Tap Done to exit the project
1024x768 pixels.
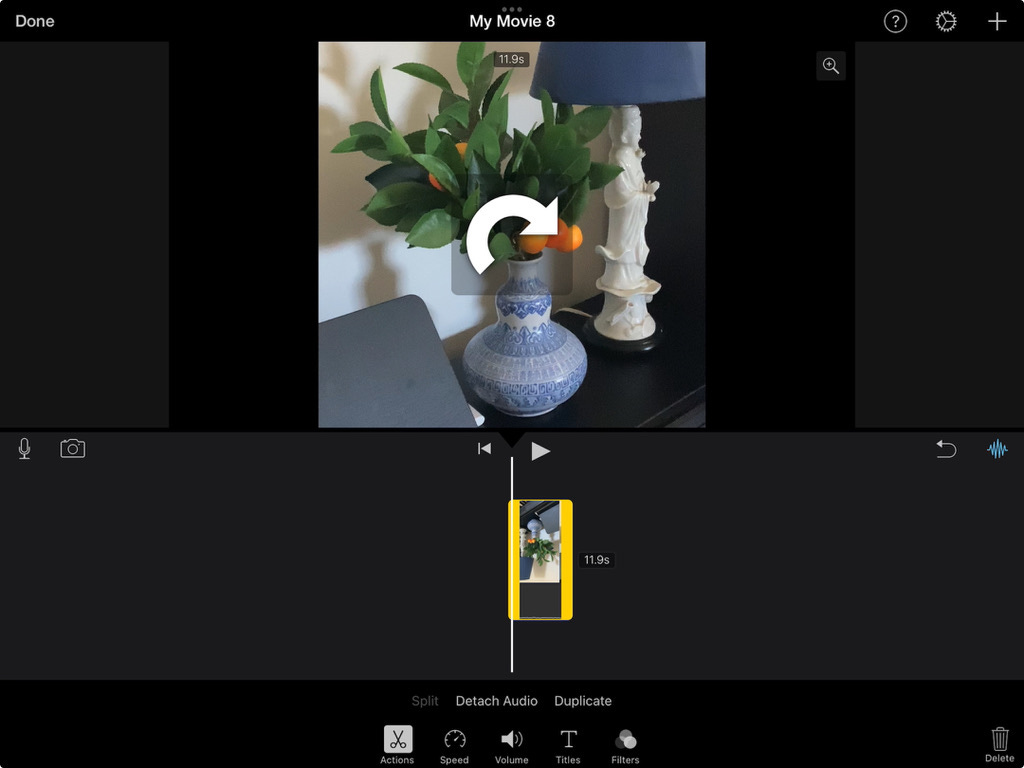tap(35, 21)
